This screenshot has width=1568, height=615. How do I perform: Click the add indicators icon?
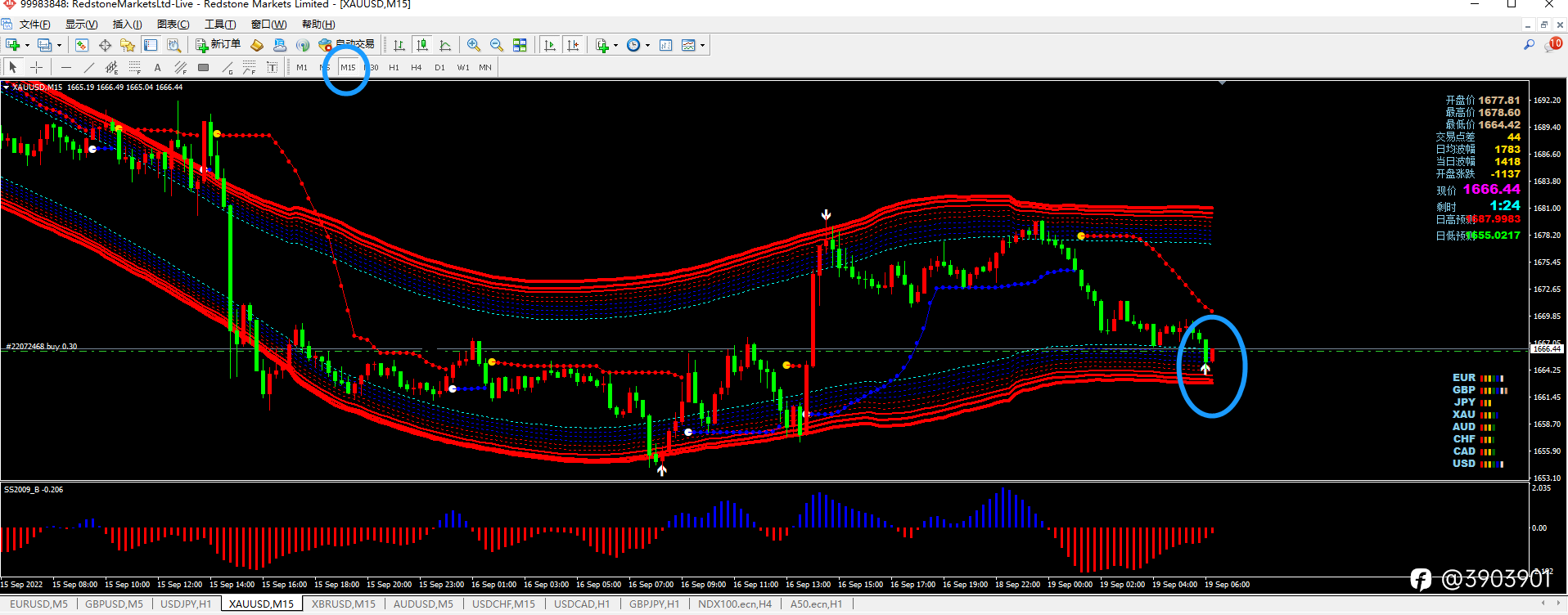click(x=602, y=45)
